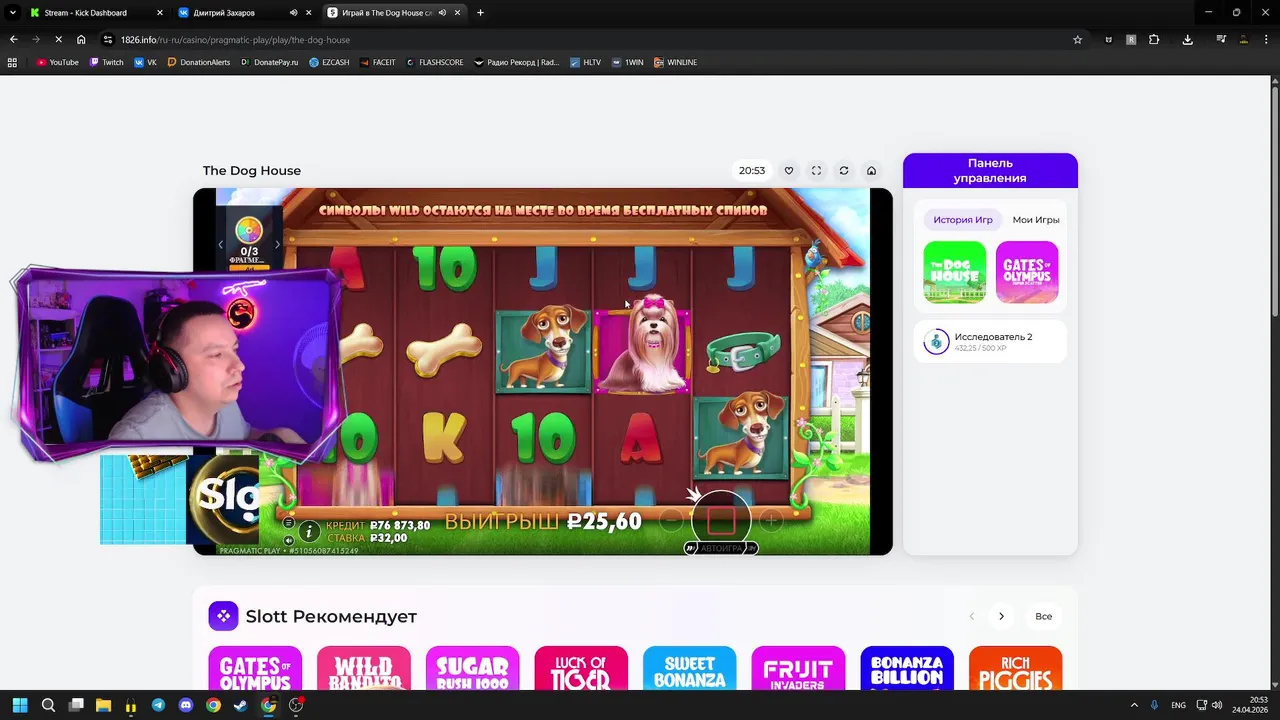The image size is (1280, 720).
Task: Open the WINLINE bookmark
Action: (x=675, y=62)
